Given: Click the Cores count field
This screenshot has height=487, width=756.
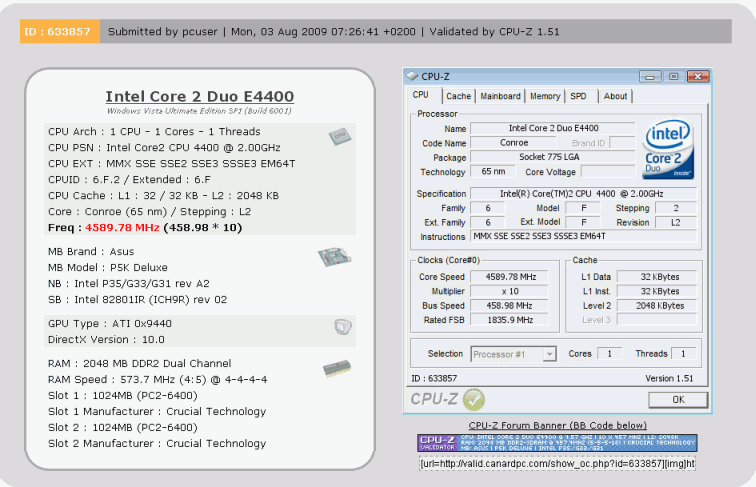Looking at the screenshot, I should 609,354.
